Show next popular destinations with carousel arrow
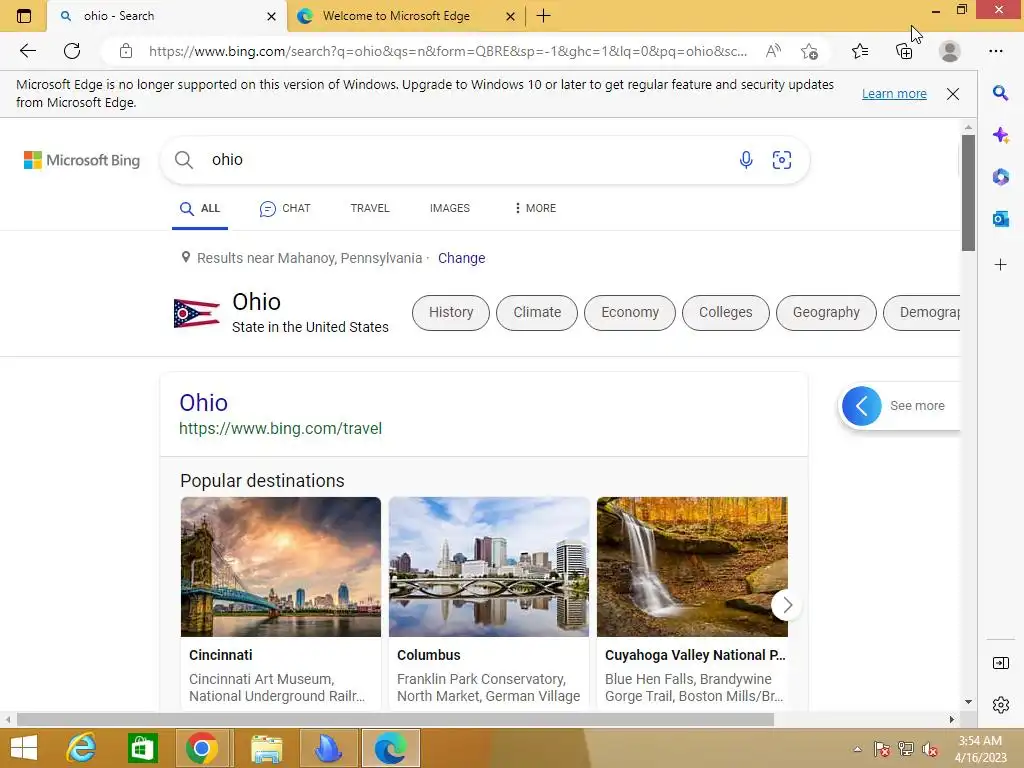1024x768 pixels. 787,605
